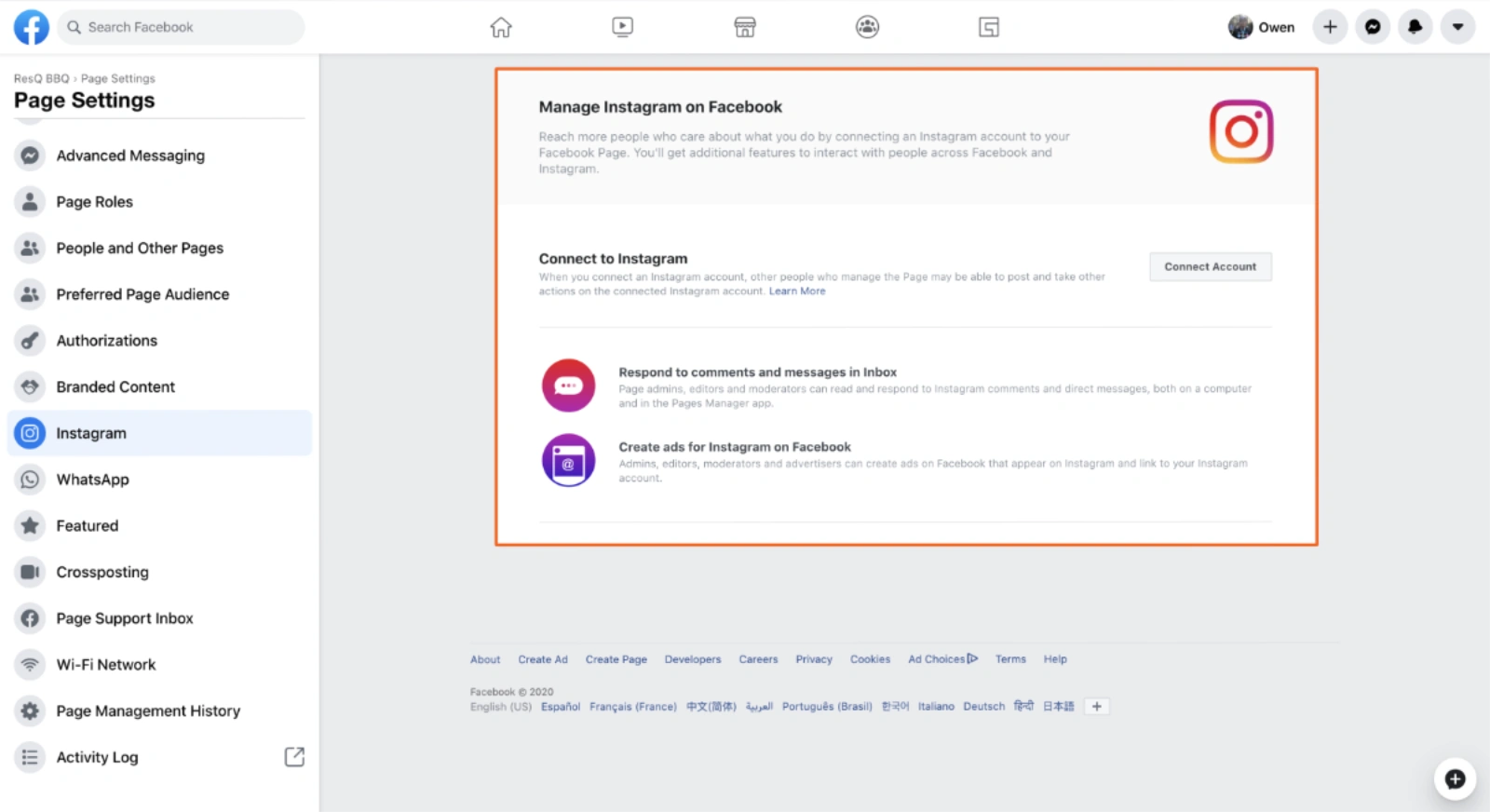Viewport: 1490px width, 812px height.
Task: Open Activity Log text entry
Action: click(x=97, y=757)
